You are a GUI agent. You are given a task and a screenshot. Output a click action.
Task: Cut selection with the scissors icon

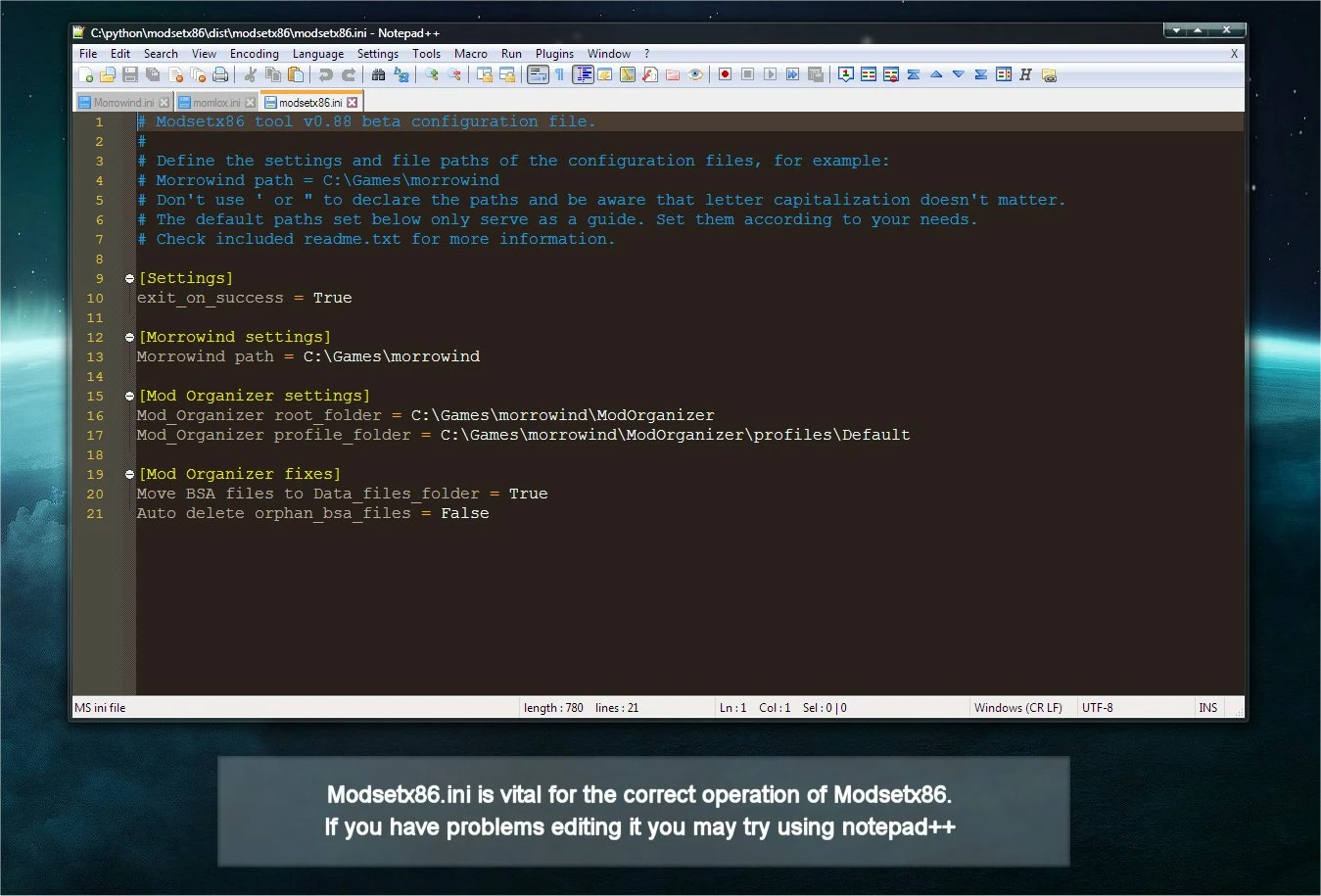click(250, 74)
